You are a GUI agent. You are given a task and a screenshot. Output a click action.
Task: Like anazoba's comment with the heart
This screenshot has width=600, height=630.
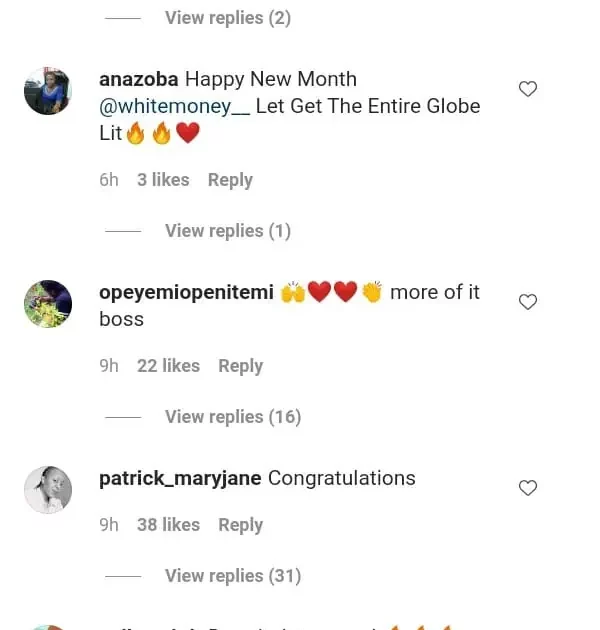[528, 89]
